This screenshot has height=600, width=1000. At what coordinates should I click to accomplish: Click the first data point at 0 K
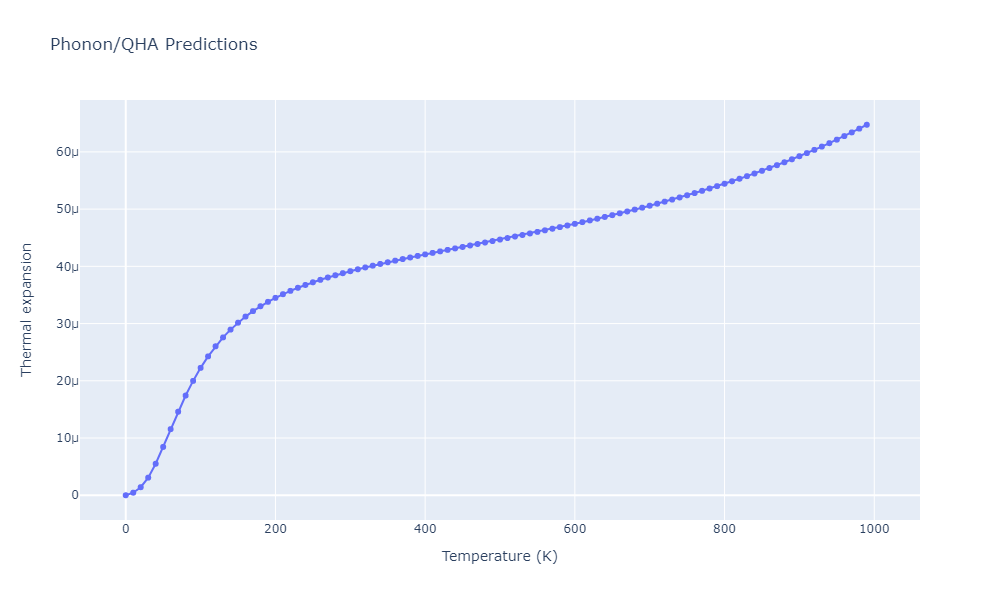click(126, 495)
